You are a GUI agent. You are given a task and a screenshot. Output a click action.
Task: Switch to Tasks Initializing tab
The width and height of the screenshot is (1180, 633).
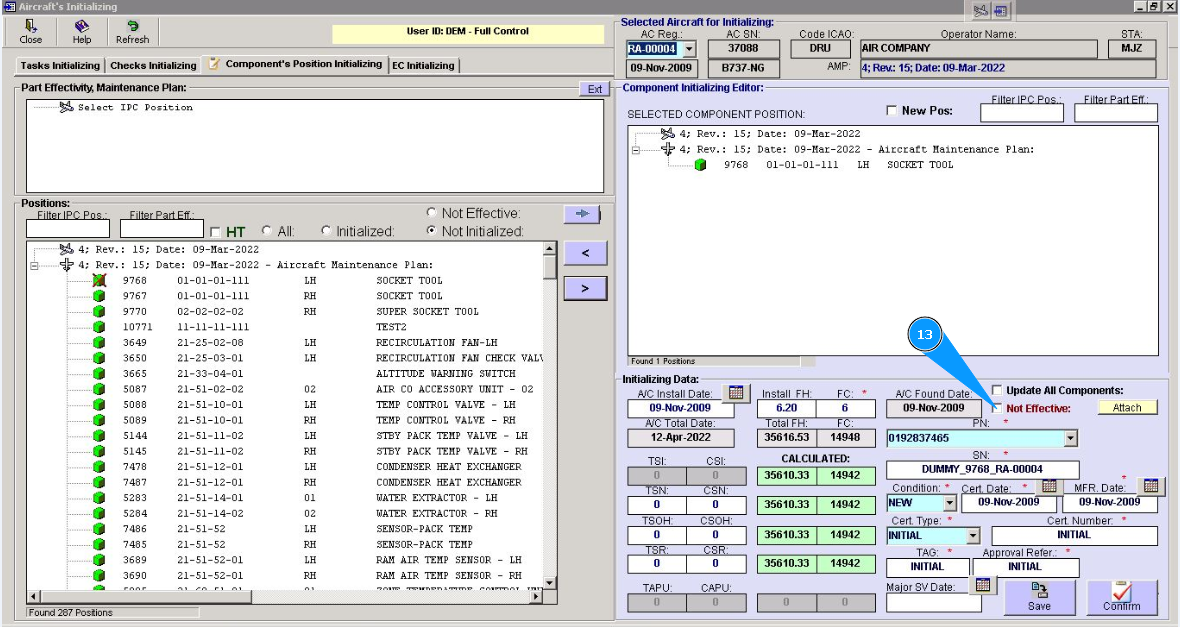pos(61,66)
